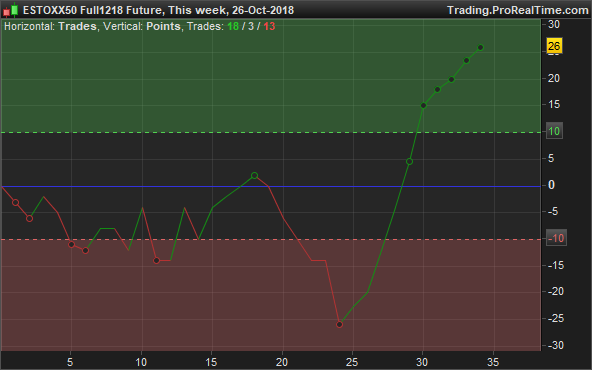The width and height of the screenshot is (592, 370).
Task: Click the data point at trade 31 near 18
Action: (438, 90)
